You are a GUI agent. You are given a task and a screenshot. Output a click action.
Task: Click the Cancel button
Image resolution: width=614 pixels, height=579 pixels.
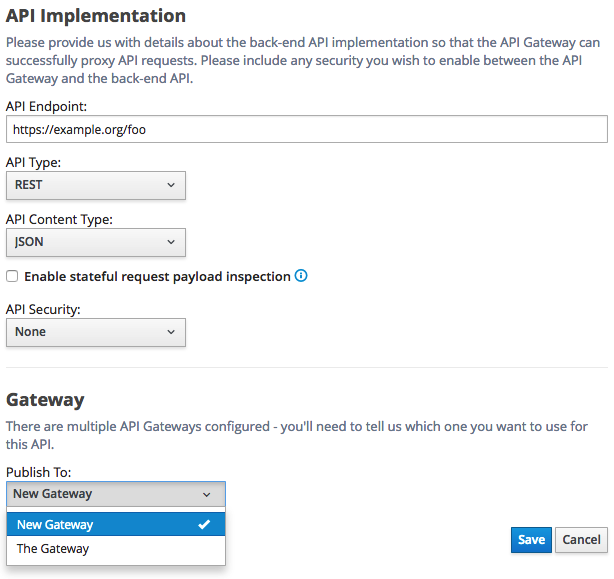coord(581,540)
